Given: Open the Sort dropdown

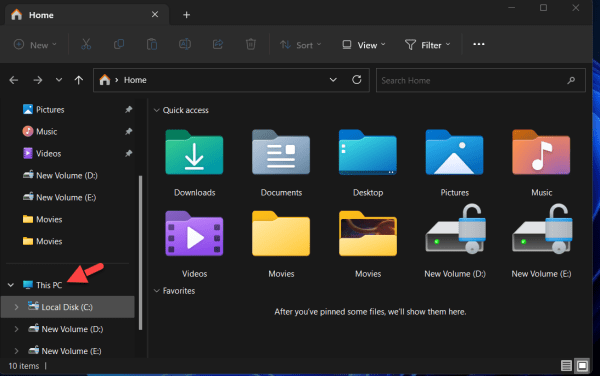Looking at the screenshot, I should [x=301, y=45].
